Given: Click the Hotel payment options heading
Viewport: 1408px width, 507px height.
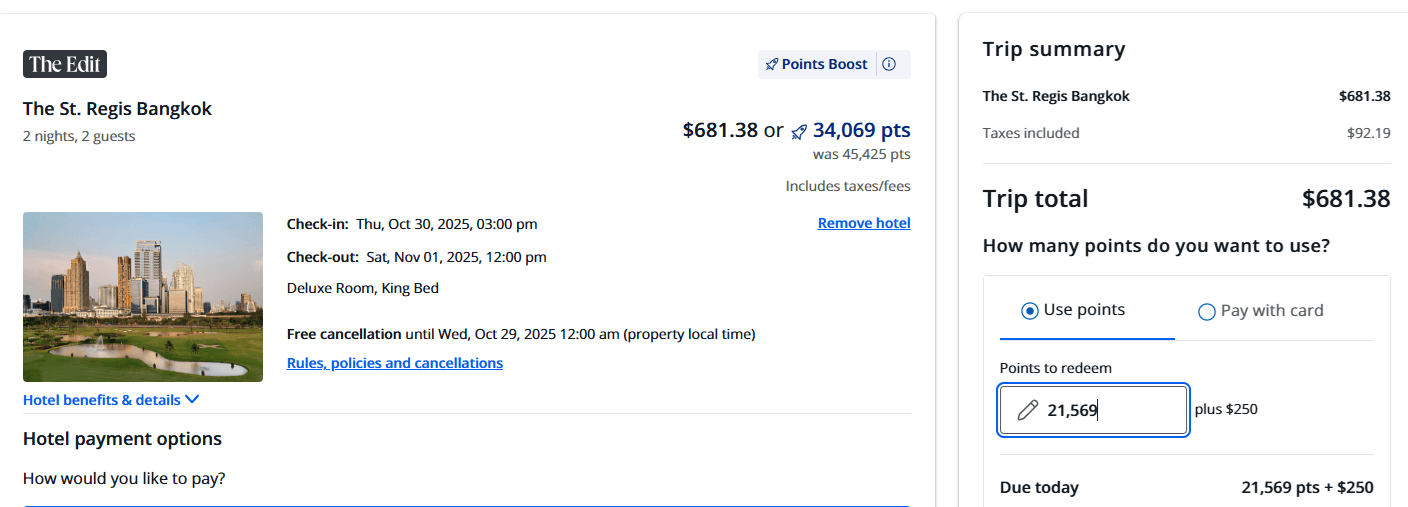Looking at the screenshot, I should (x=122, y=439).
